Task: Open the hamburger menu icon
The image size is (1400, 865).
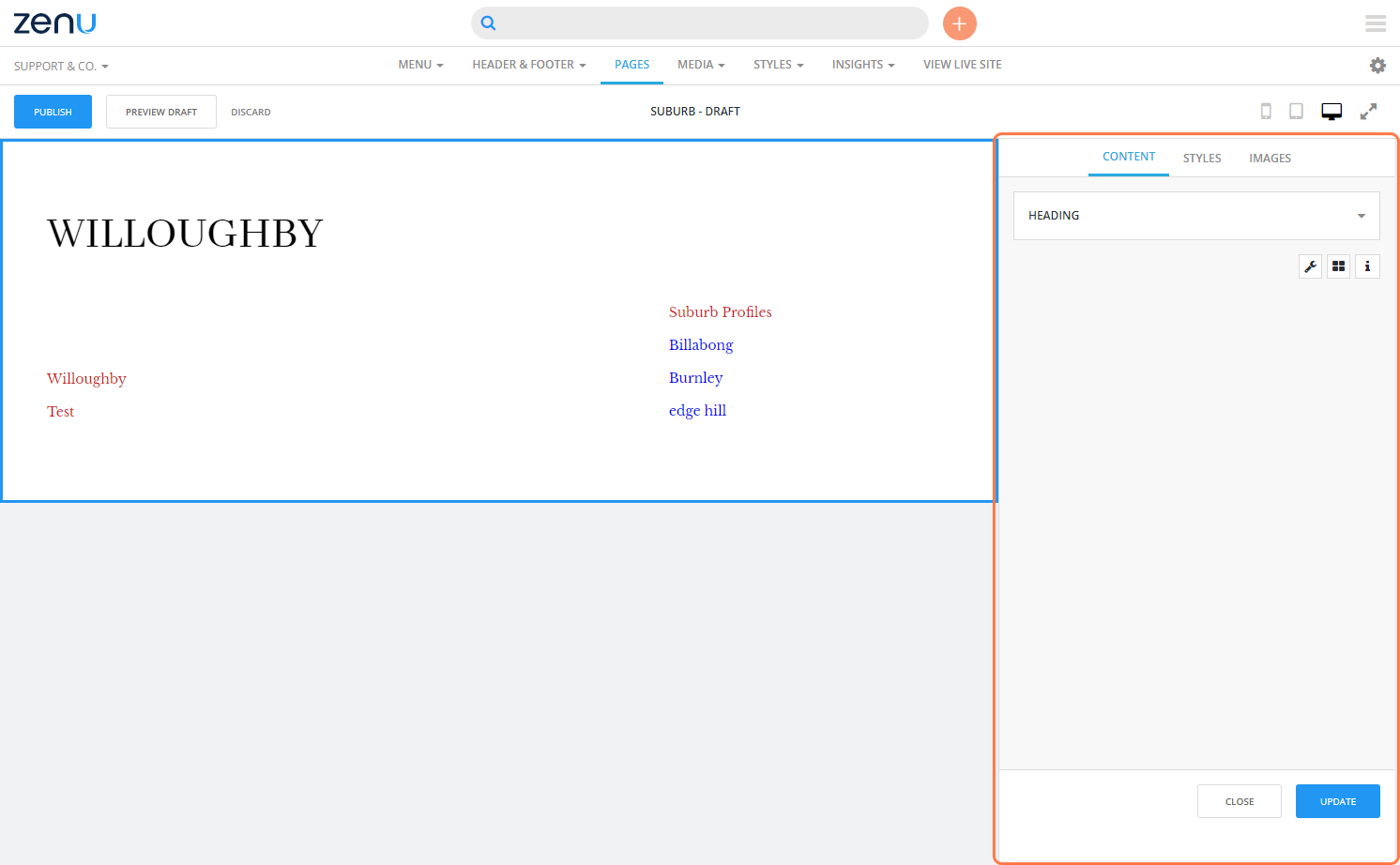Action: pyautogui.click(x=1376, y=23)
